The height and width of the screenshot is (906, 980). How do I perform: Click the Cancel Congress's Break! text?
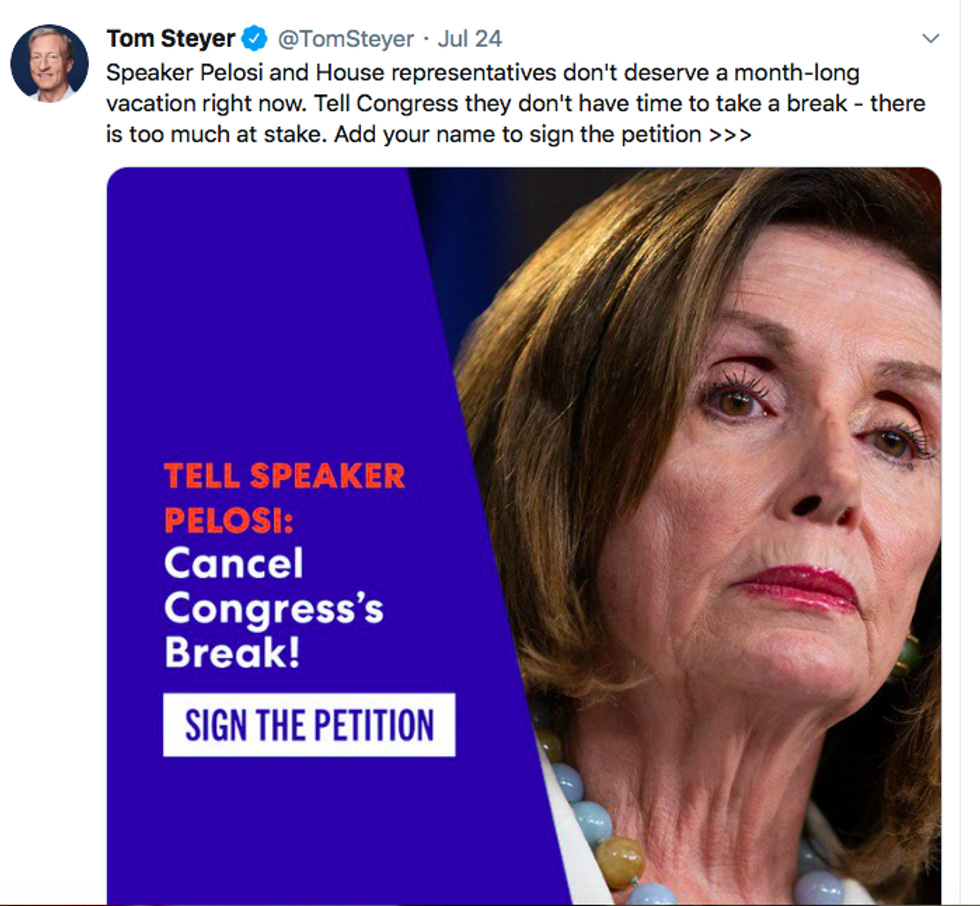point(274,607)
